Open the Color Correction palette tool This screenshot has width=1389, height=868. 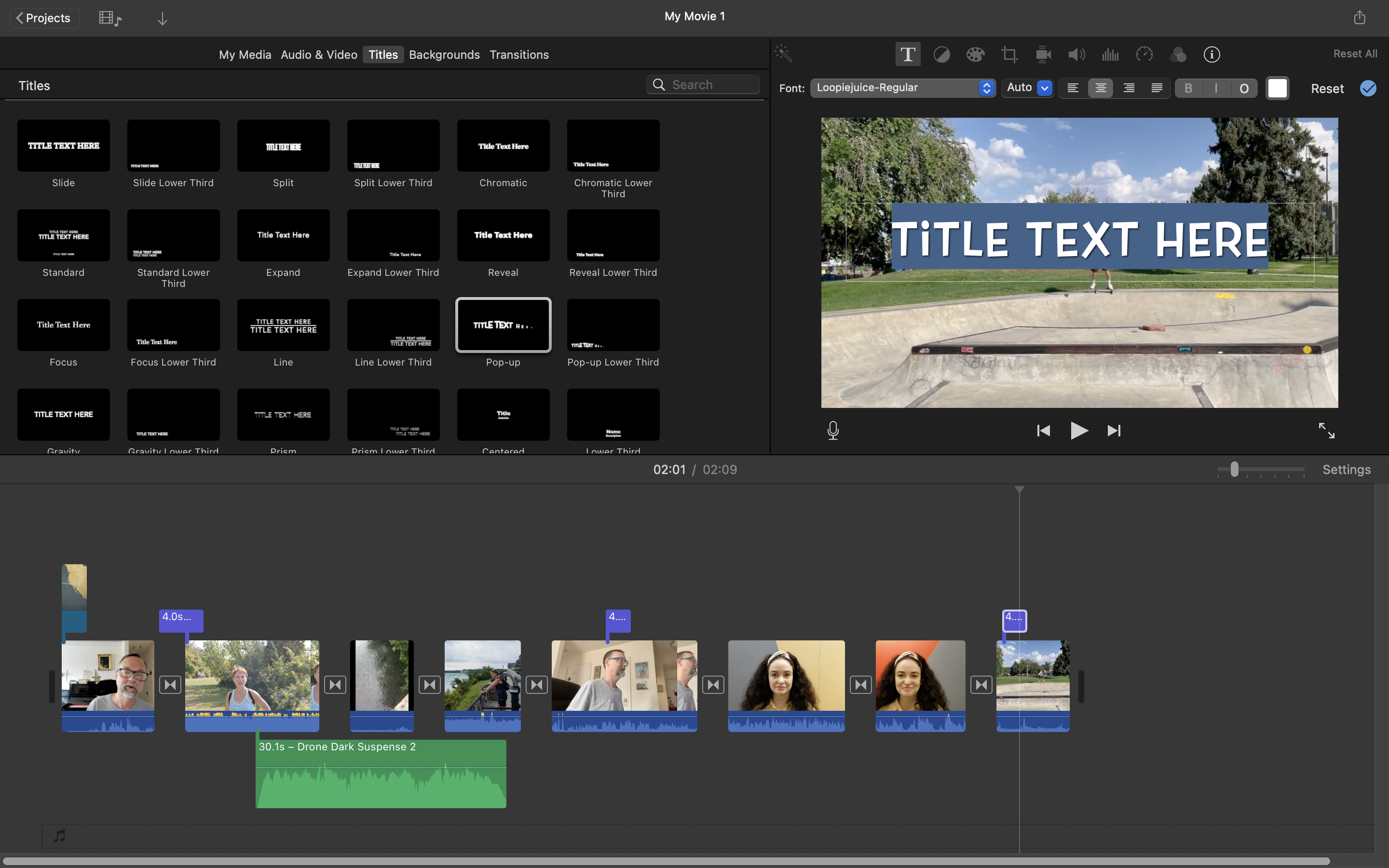coord(975,54)
